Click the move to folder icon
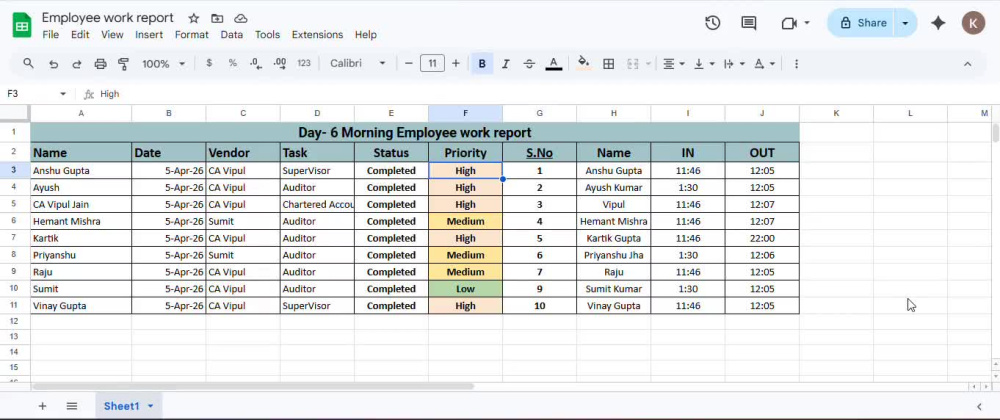Image resolution: width=1000 pixels, height=420 pixels. pyautogui.click(x=217, y=18)
